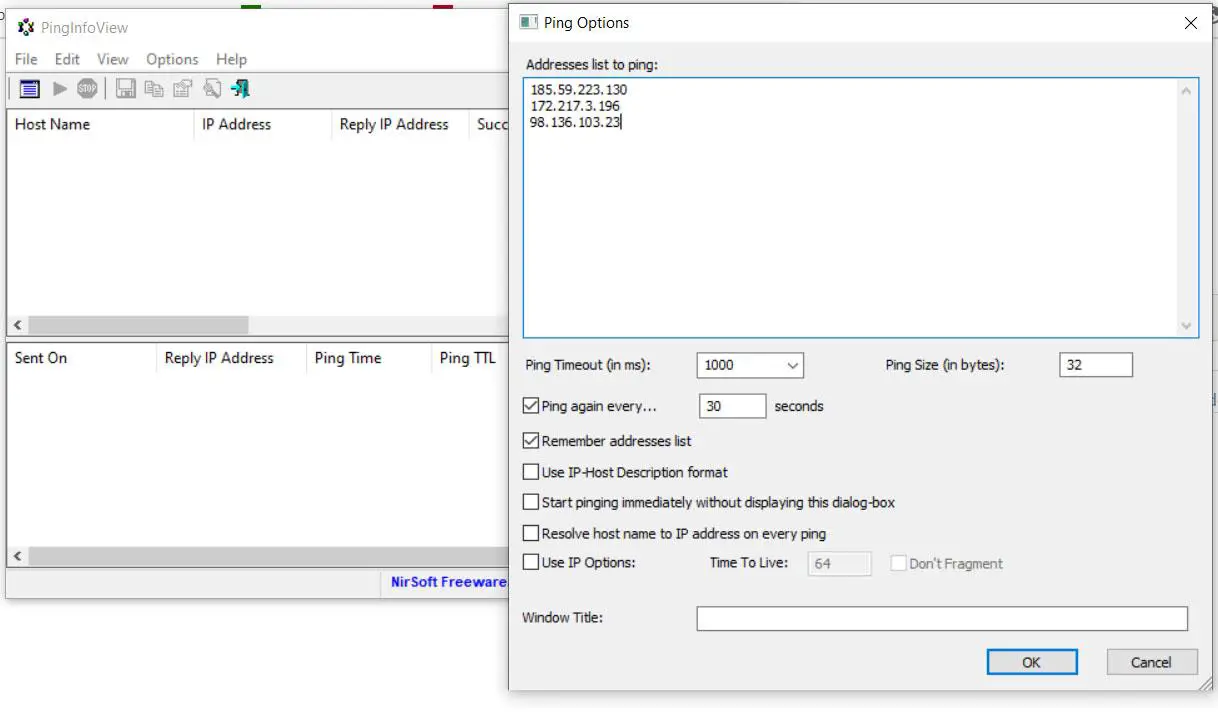This screenshot has height=714, width=1218.
Task: Click the Save floppy disk toolbar icon
Action: click(x=126, y=89)
